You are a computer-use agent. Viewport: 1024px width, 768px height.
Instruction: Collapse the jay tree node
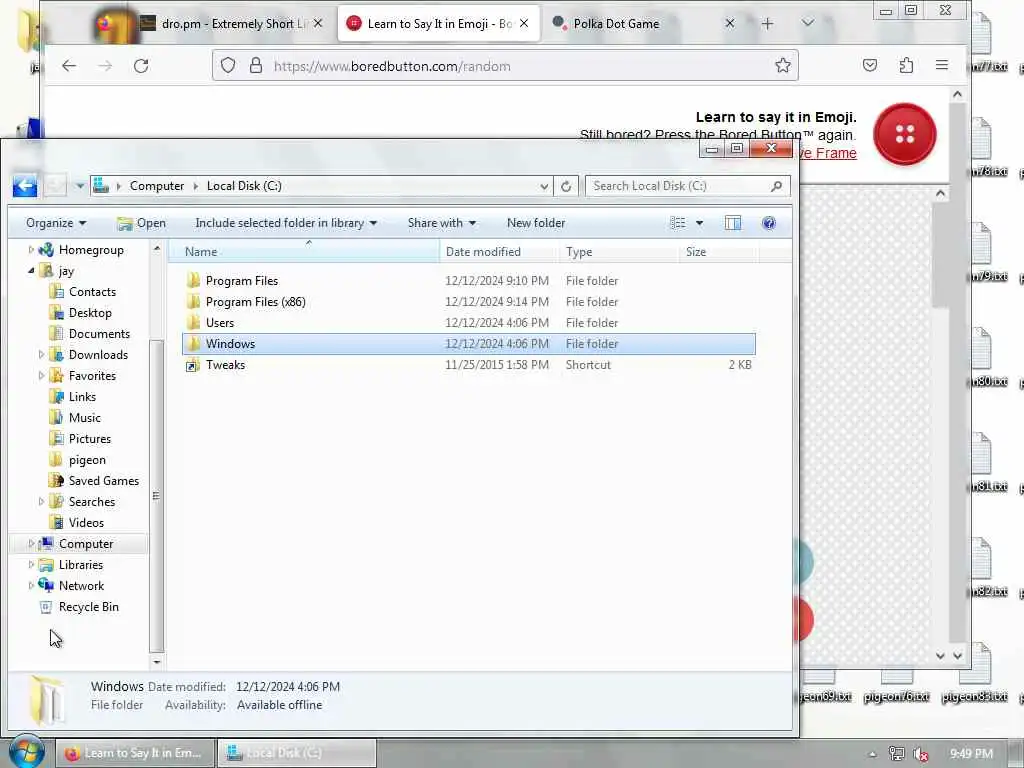tap(31, 270)
